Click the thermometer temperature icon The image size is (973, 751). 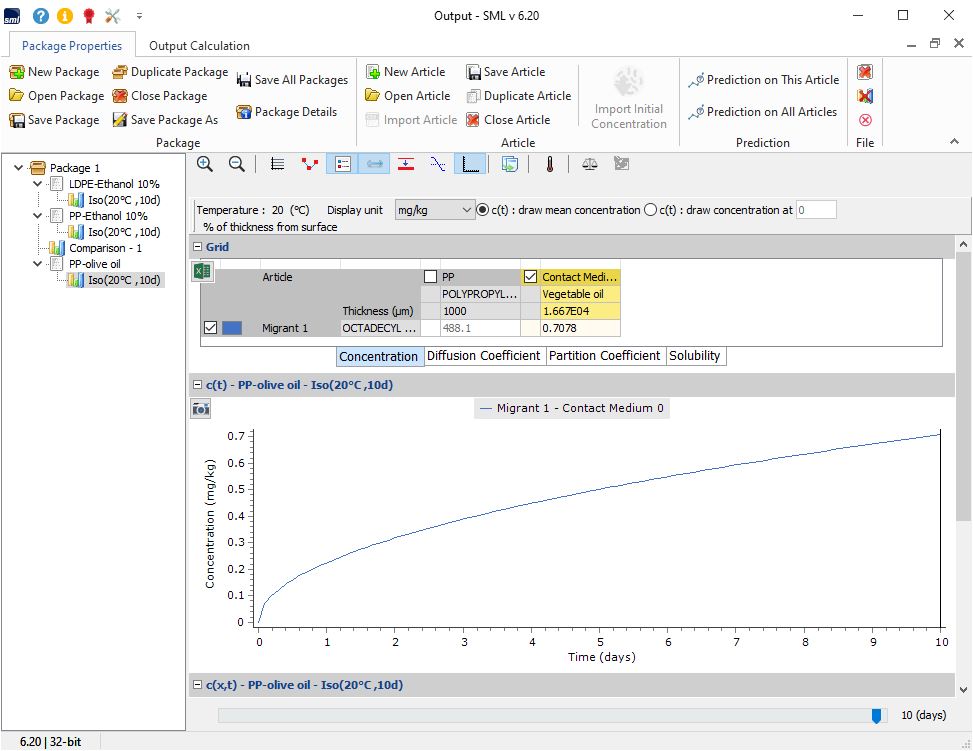pos(549,164)
